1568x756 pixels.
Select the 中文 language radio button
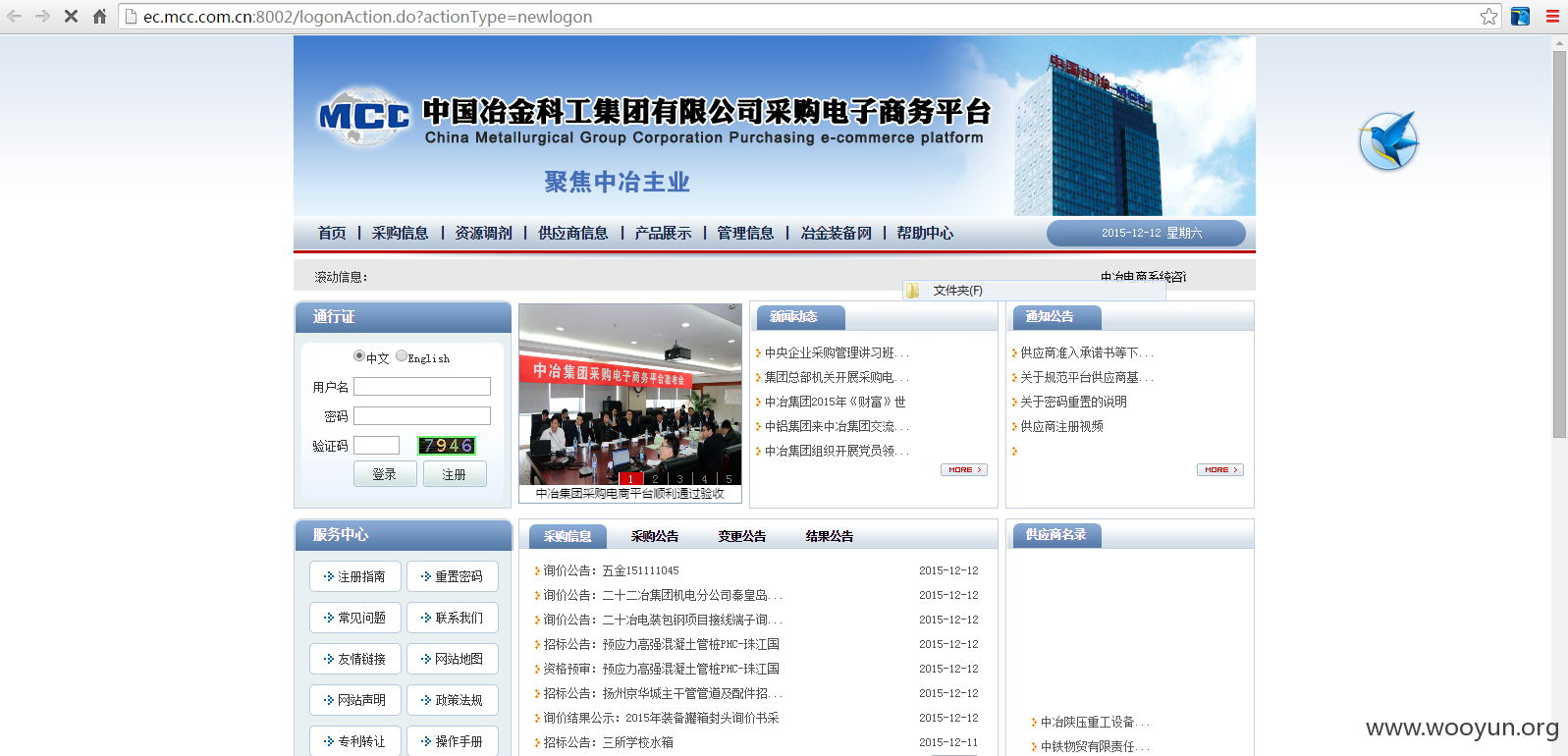pos(359,356)
